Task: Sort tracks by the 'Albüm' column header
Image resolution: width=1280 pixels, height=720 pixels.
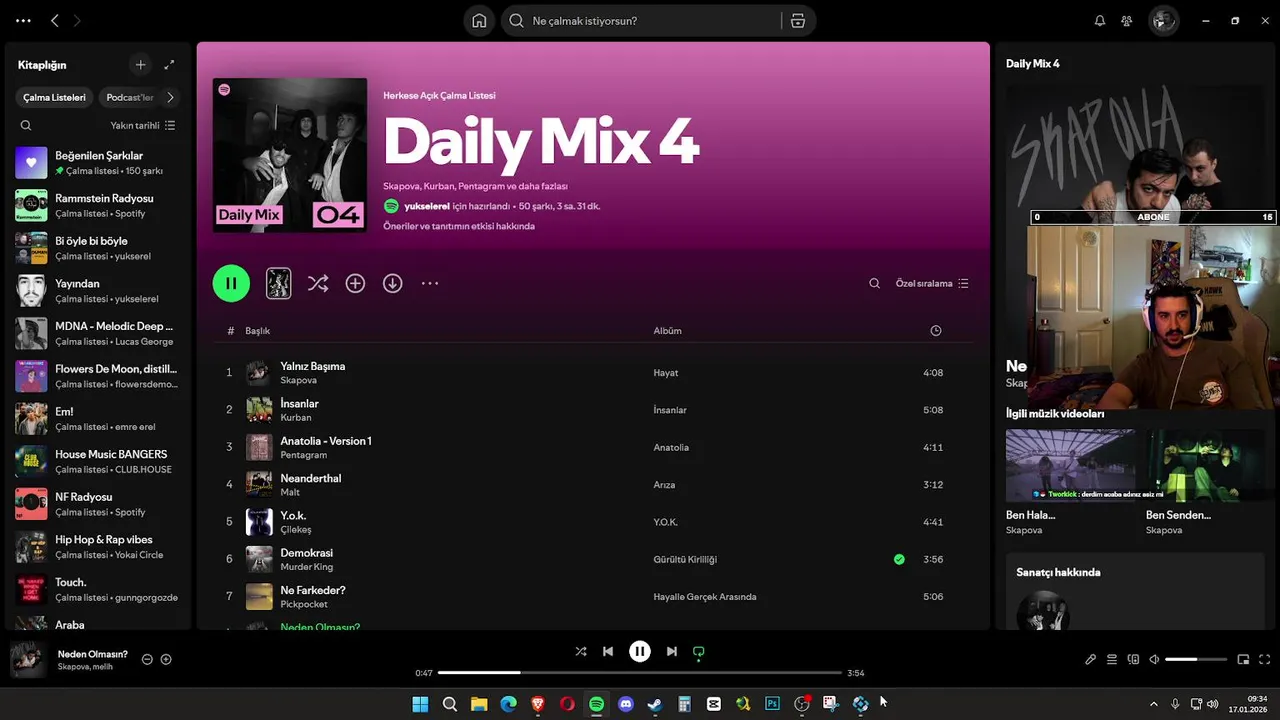Action: coord(668,331)
